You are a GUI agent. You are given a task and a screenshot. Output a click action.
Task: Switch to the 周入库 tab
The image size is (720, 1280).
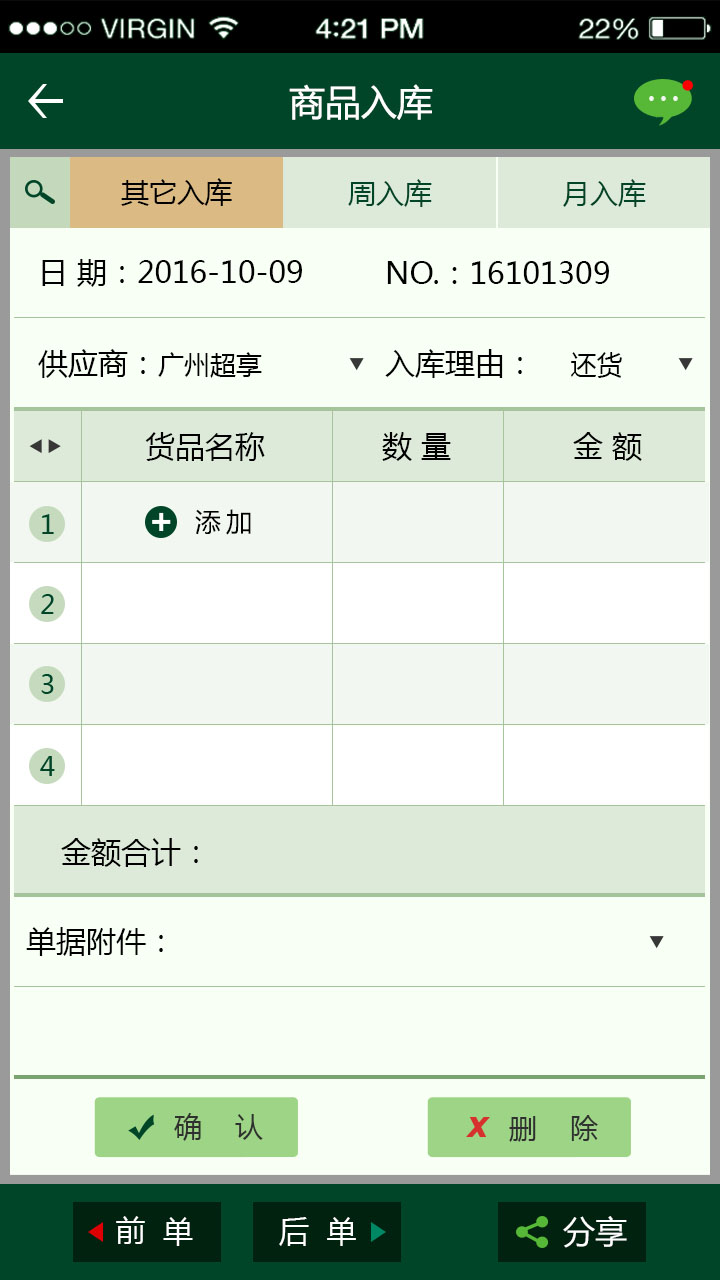coord(390,192)
